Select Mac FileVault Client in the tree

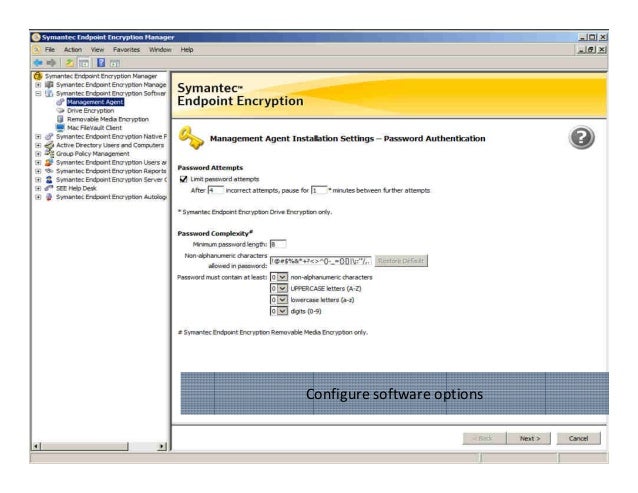[x=94, y=128]
